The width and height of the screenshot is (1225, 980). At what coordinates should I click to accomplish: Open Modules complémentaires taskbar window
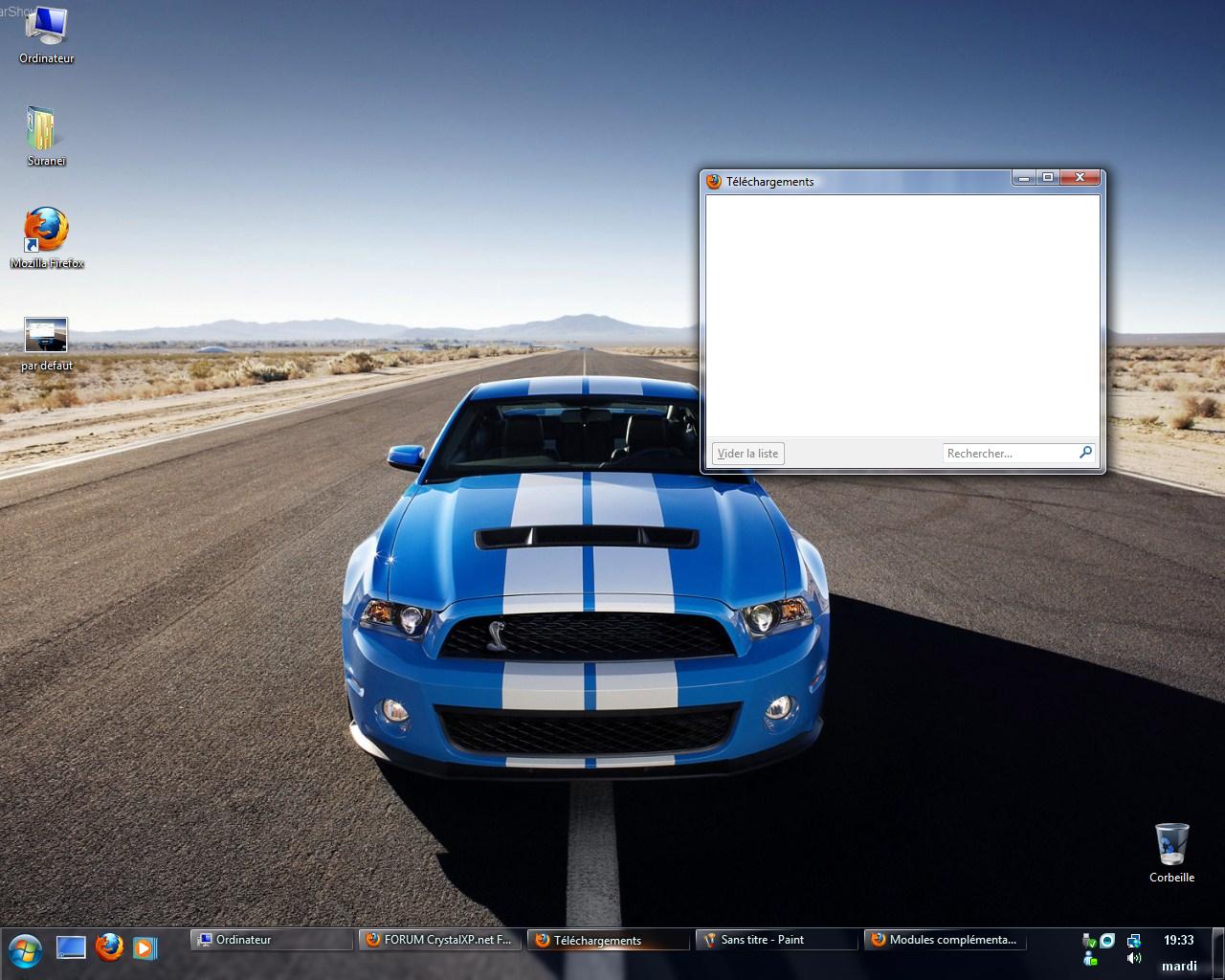(x=944, y=940)
